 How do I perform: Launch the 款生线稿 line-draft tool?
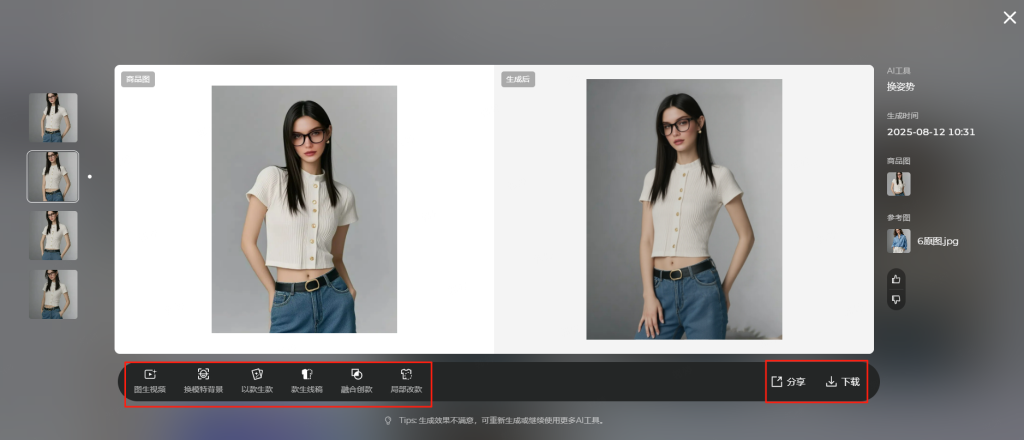pos(306,381)
